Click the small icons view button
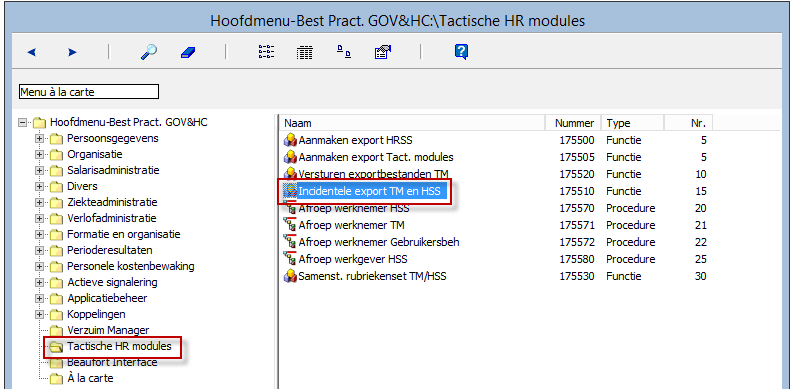The height and width of the screenshot is (389, 796). point(344,52)
